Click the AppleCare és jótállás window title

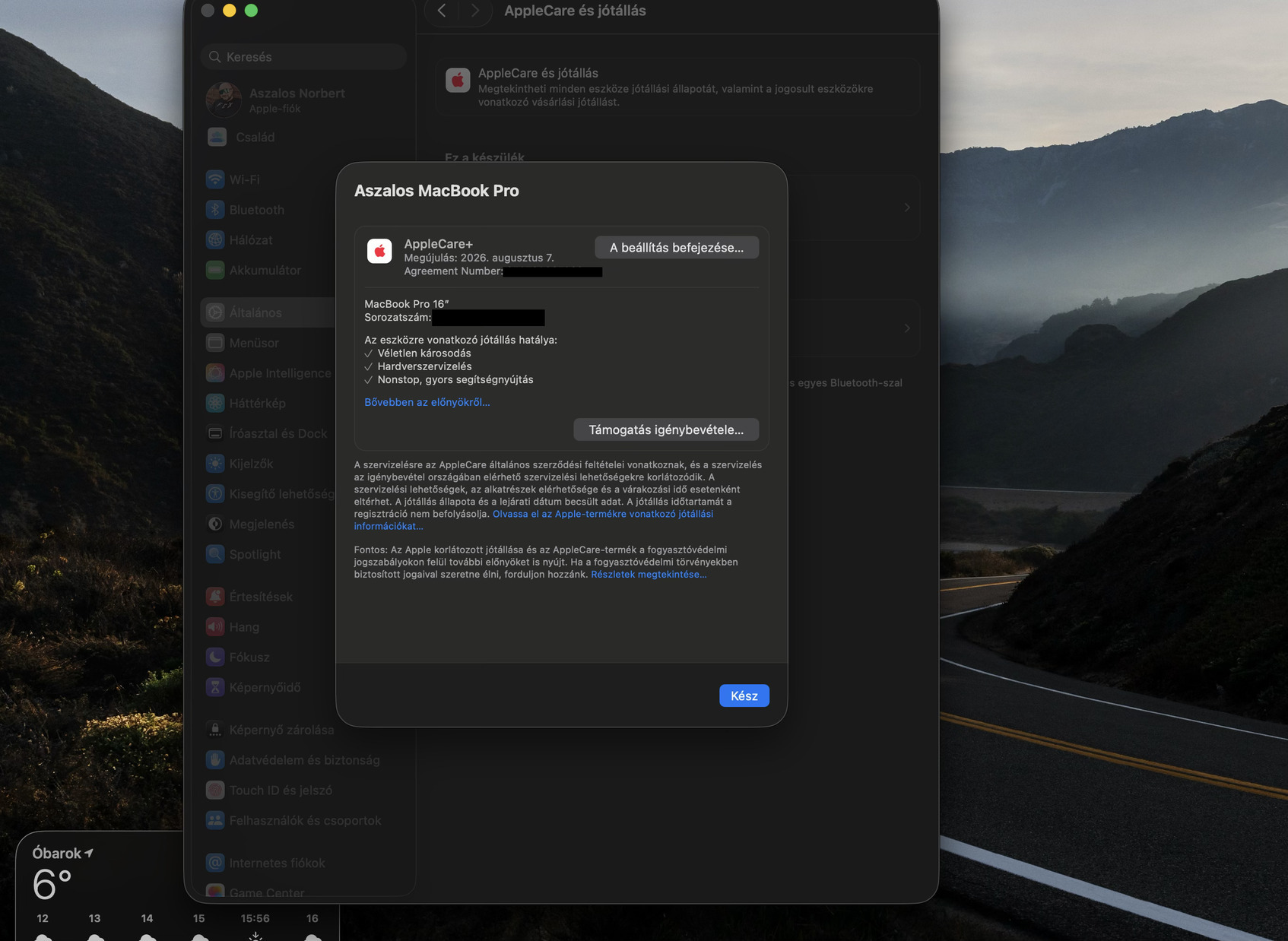(x=576, y=11)
